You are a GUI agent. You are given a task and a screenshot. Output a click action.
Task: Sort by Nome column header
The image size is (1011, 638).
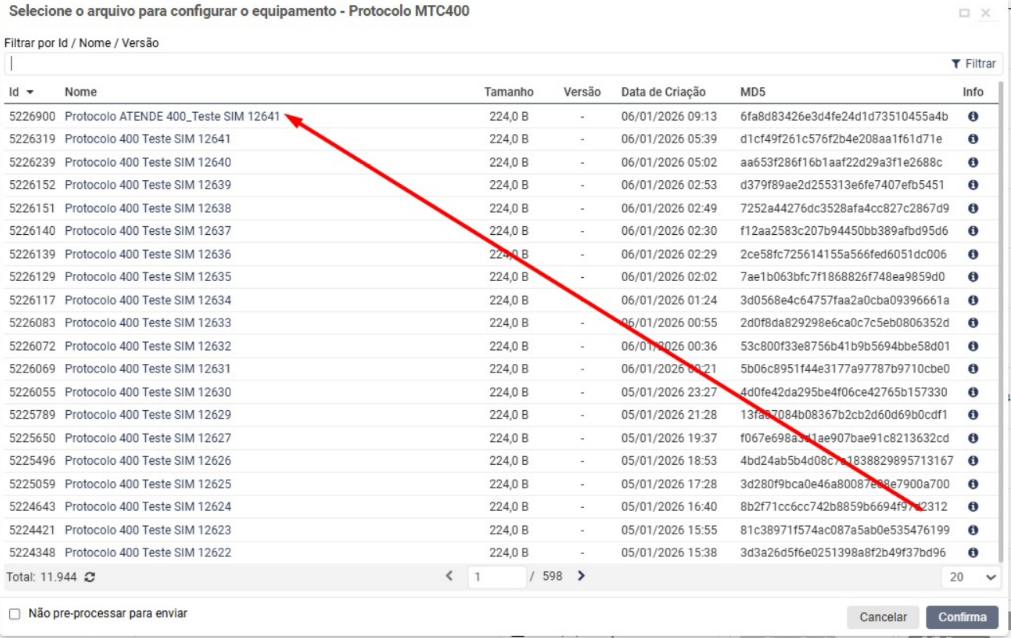[81, 92]
